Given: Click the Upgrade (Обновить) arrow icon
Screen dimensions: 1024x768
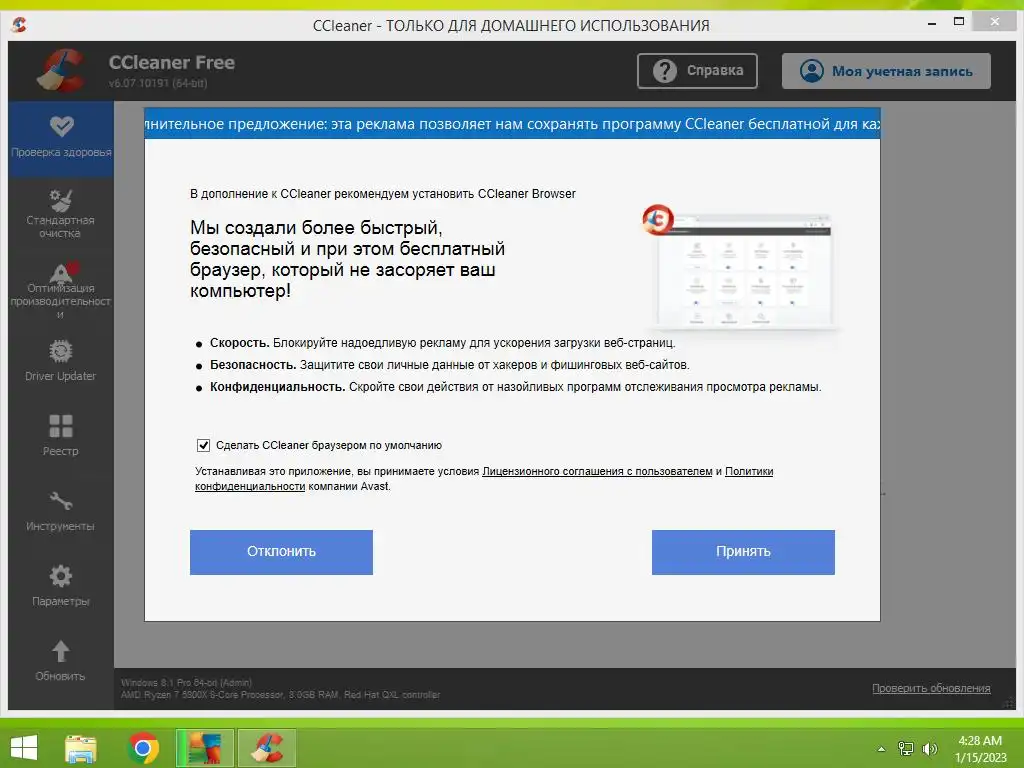Looking at the screenshot, I should (61, 651).
